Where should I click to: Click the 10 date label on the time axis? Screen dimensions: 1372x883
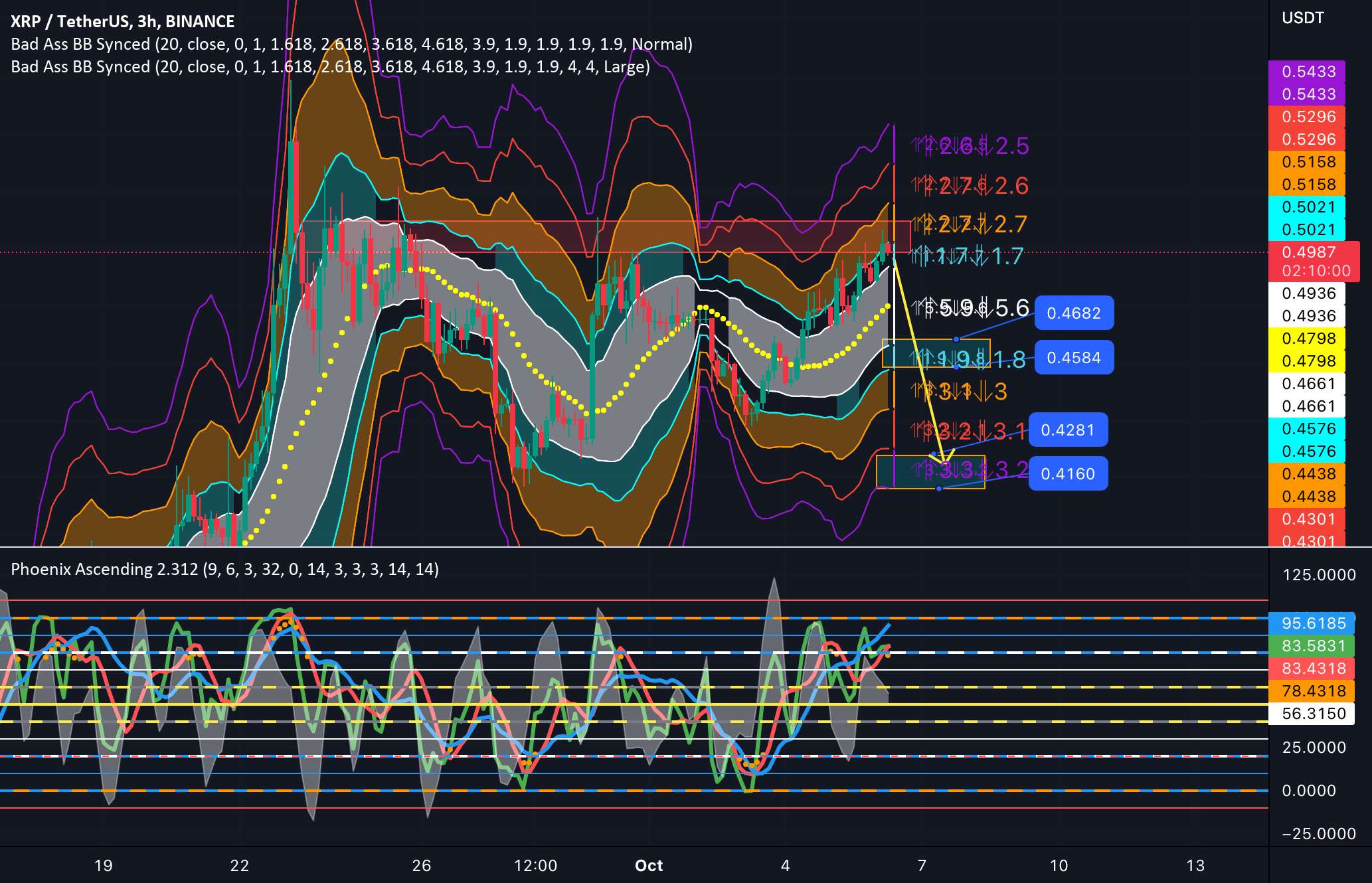(x=1059, y=865)
